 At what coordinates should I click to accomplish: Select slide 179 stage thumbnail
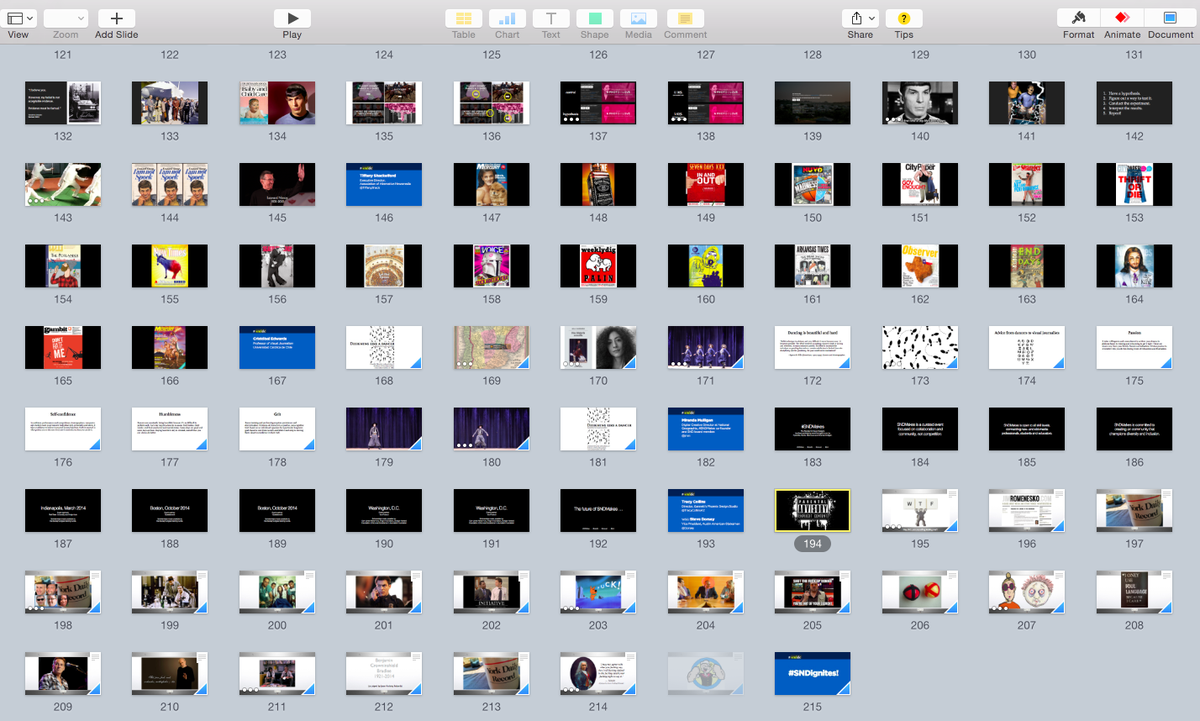coord(384,429)
